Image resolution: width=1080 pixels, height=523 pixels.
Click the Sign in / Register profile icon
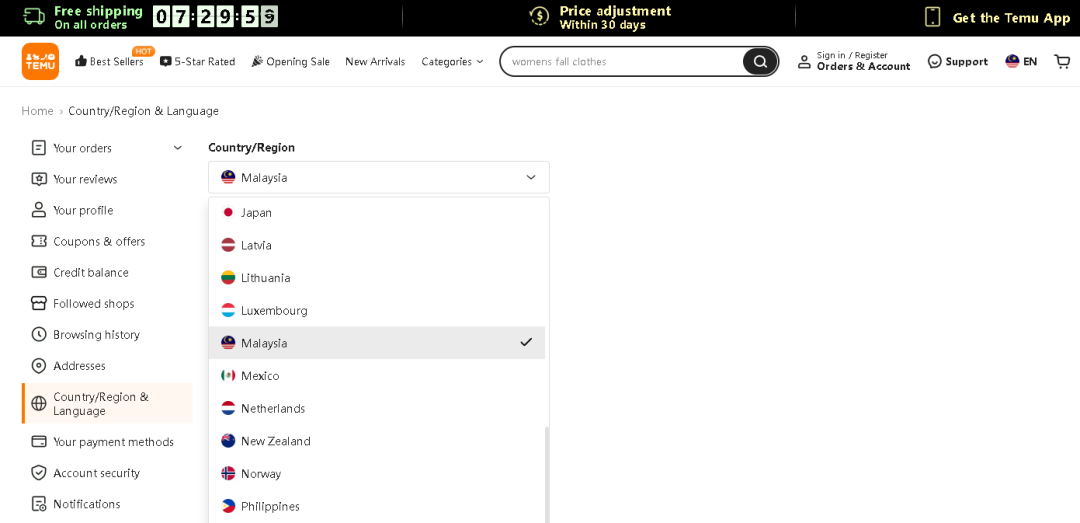pos(804,62)
